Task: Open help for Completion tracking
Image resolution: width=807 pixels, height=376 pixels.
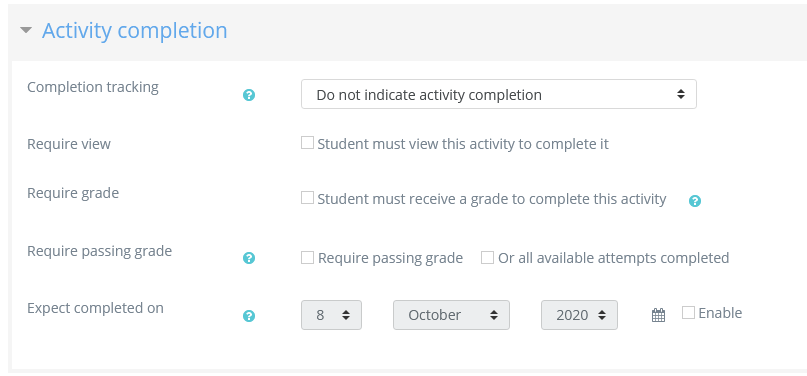Action: pos(249,95)
